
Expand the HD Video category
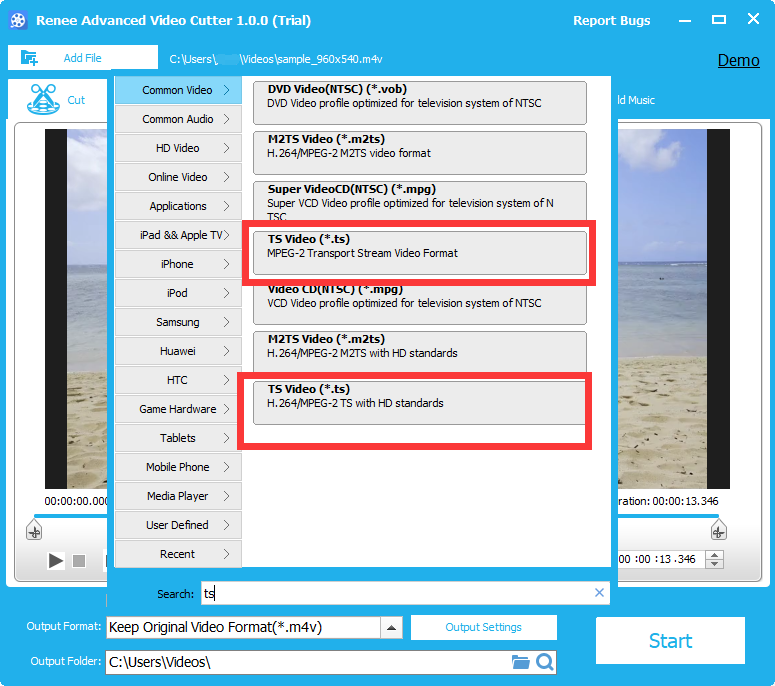point(178,148)
